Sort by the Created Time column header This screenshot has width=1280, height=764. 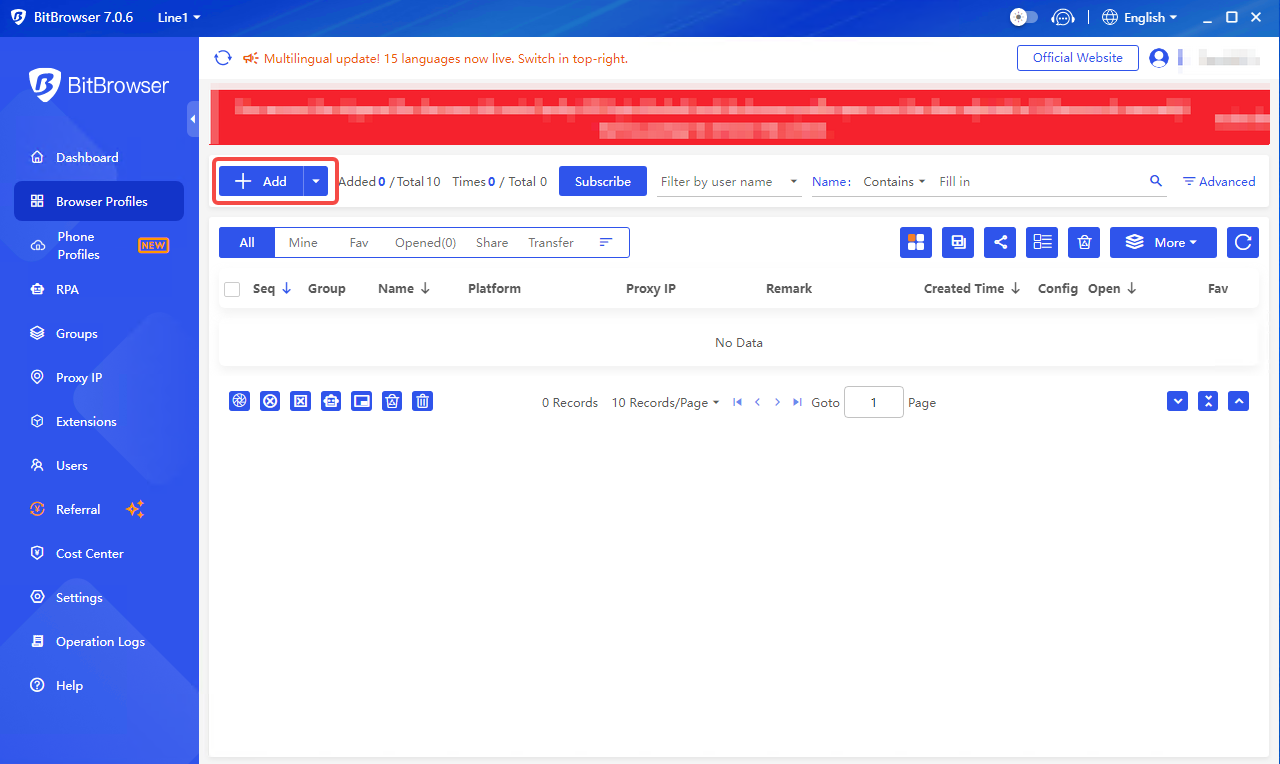tap(972, 288)
